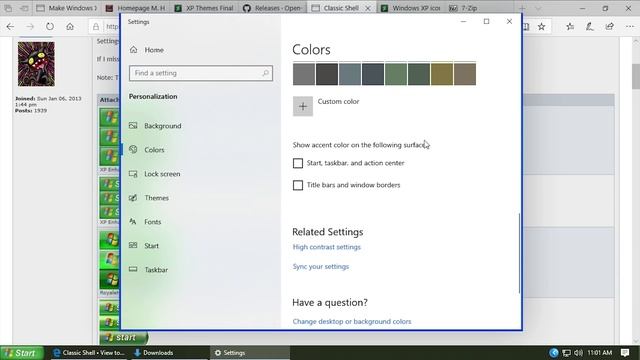Screen dimensions: 640x360
Task: Click the Start button on taskbar
Action: click(22, 353)
